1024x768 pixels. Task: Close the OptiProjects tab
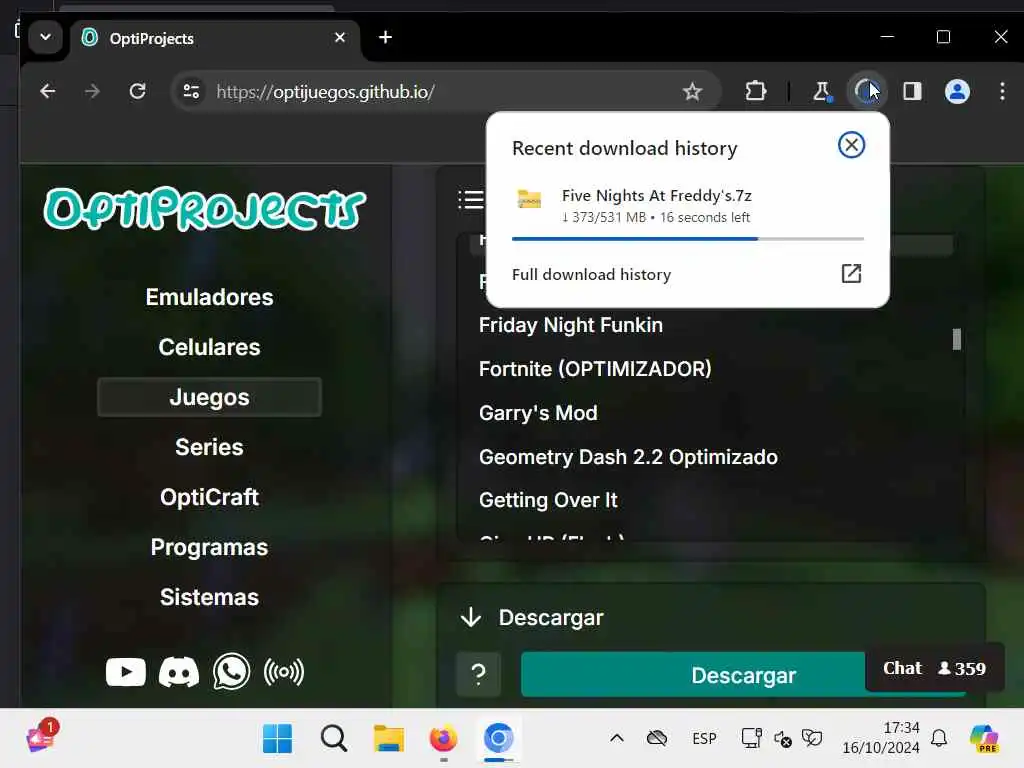point(340,38)
